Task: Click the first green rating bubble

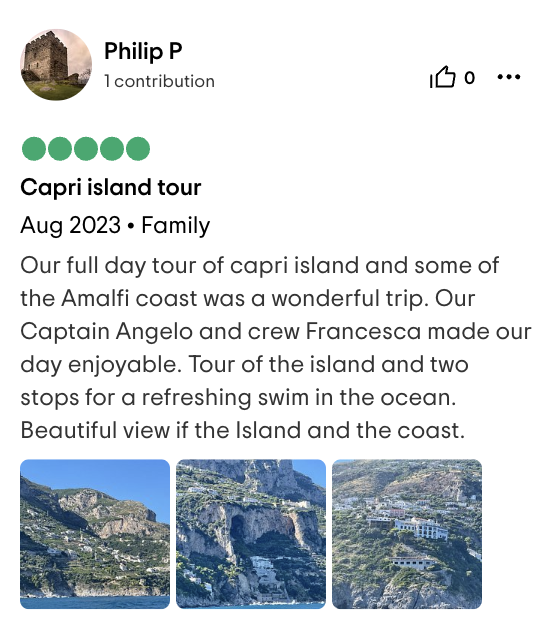Action: click(33, 149)
